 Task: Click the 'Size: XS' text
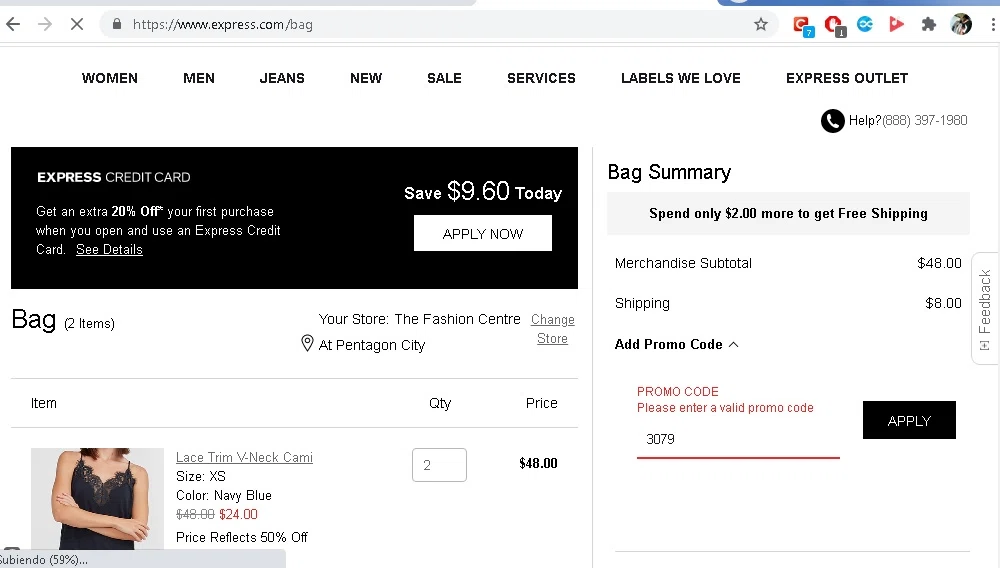click(201, 476)
